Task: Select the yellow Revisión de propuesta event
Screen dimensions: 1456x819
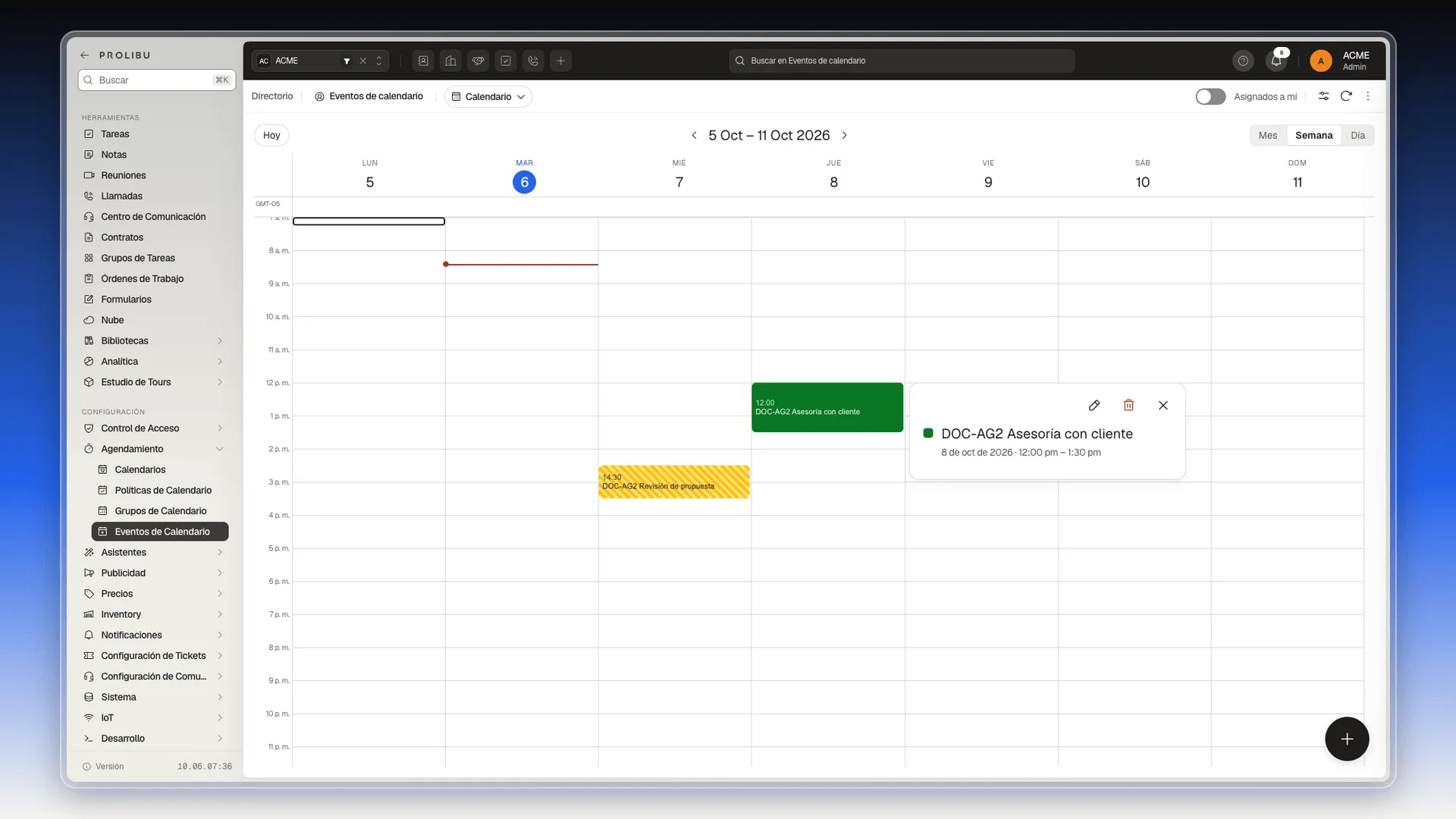Action: click(674, 482)
